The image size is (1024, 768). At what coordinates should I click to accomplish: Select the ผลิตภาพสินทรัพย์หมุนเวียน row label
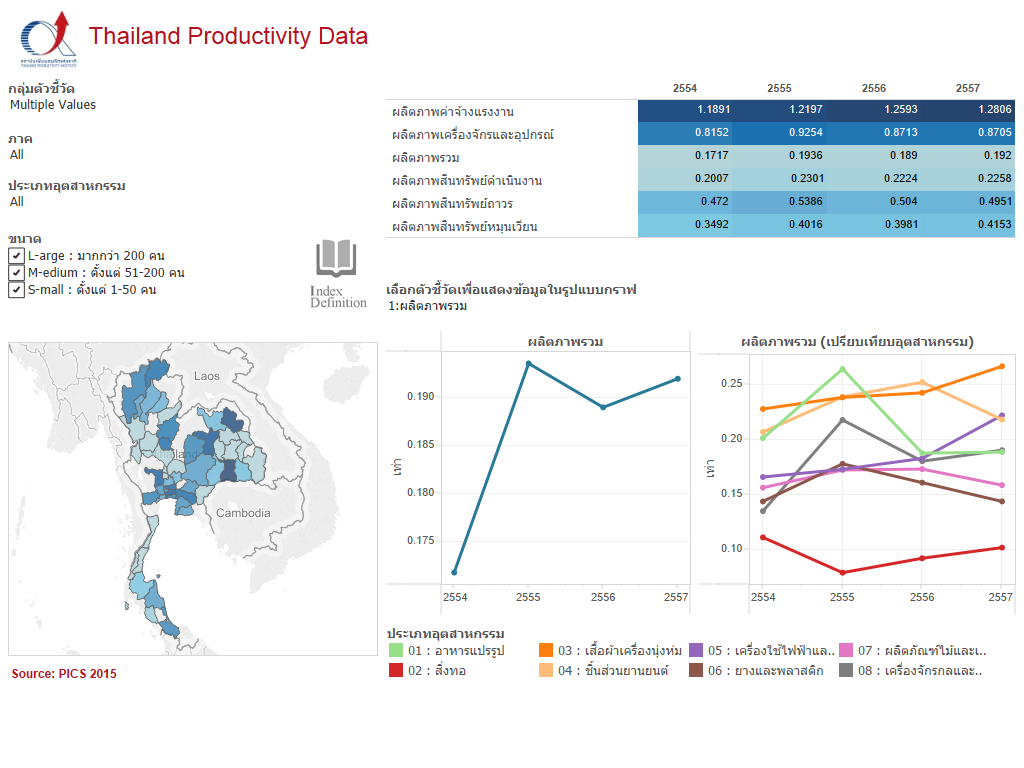[465, 227]
